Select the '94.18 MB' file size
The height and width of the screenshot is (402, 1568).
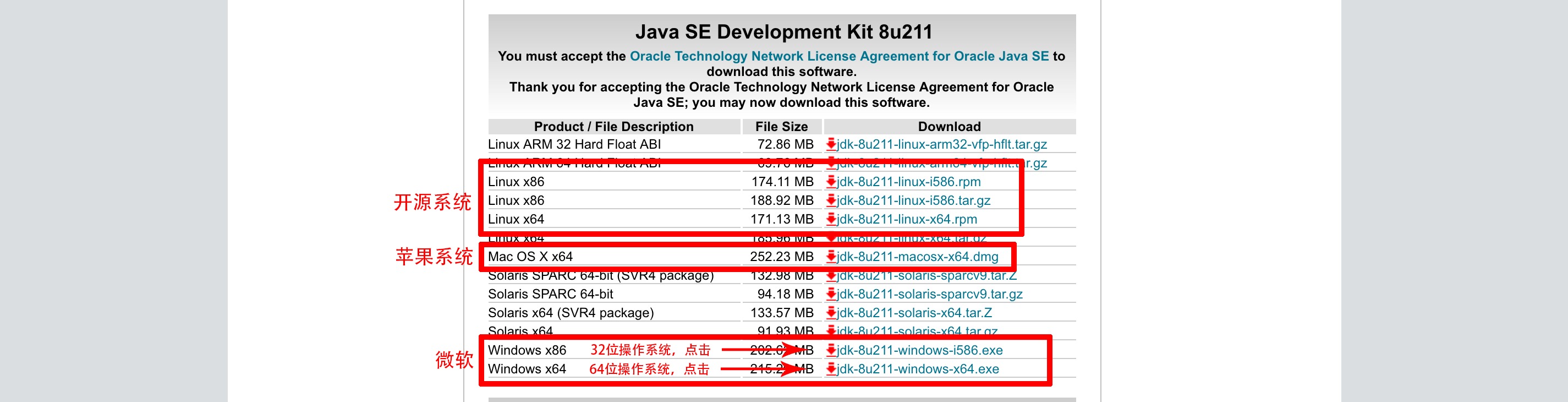click(785, 294)
